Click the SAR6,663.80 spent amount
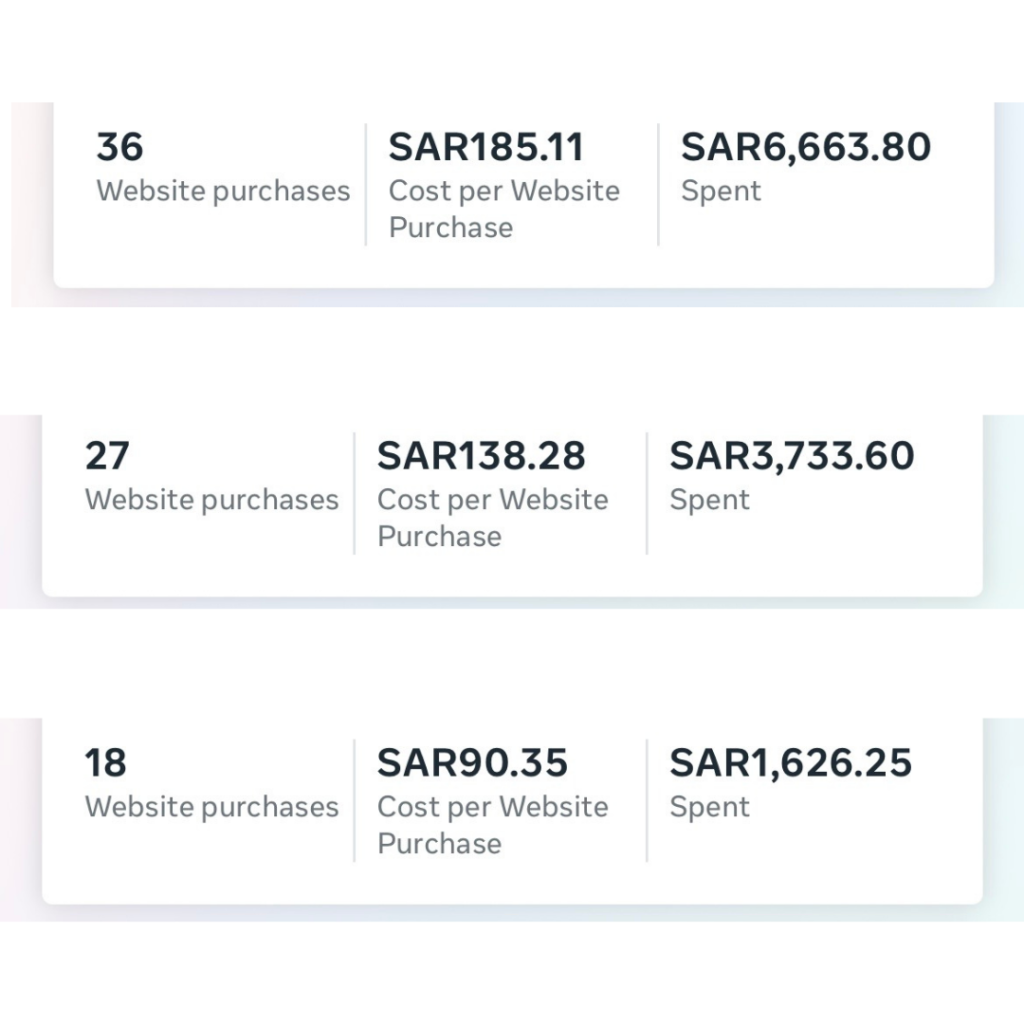Viewport: 1024px width, 1024px height. (806, 147)
